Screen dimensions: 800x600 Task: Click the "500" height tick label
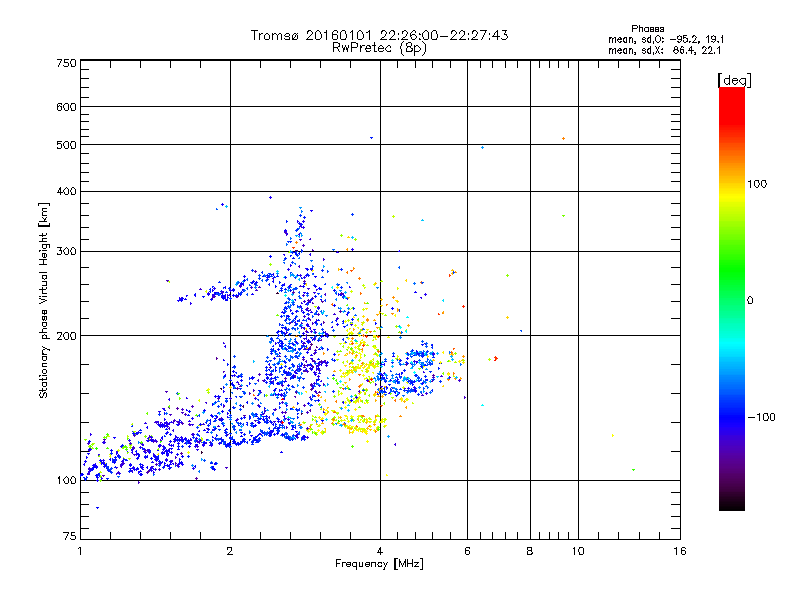click(67, 145)
